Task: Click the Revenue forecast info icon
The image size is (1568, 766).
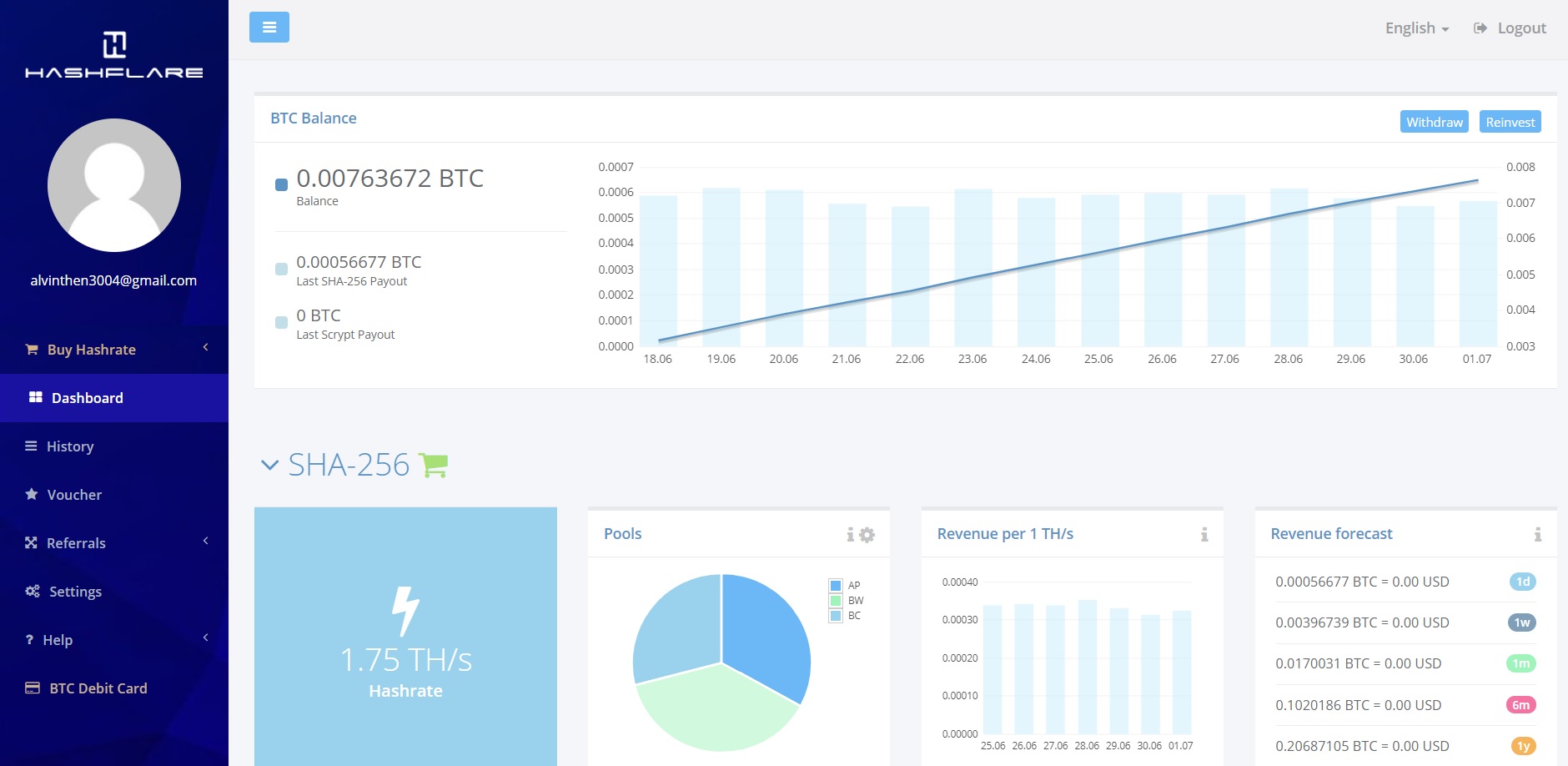Action: pos(1537,535)
